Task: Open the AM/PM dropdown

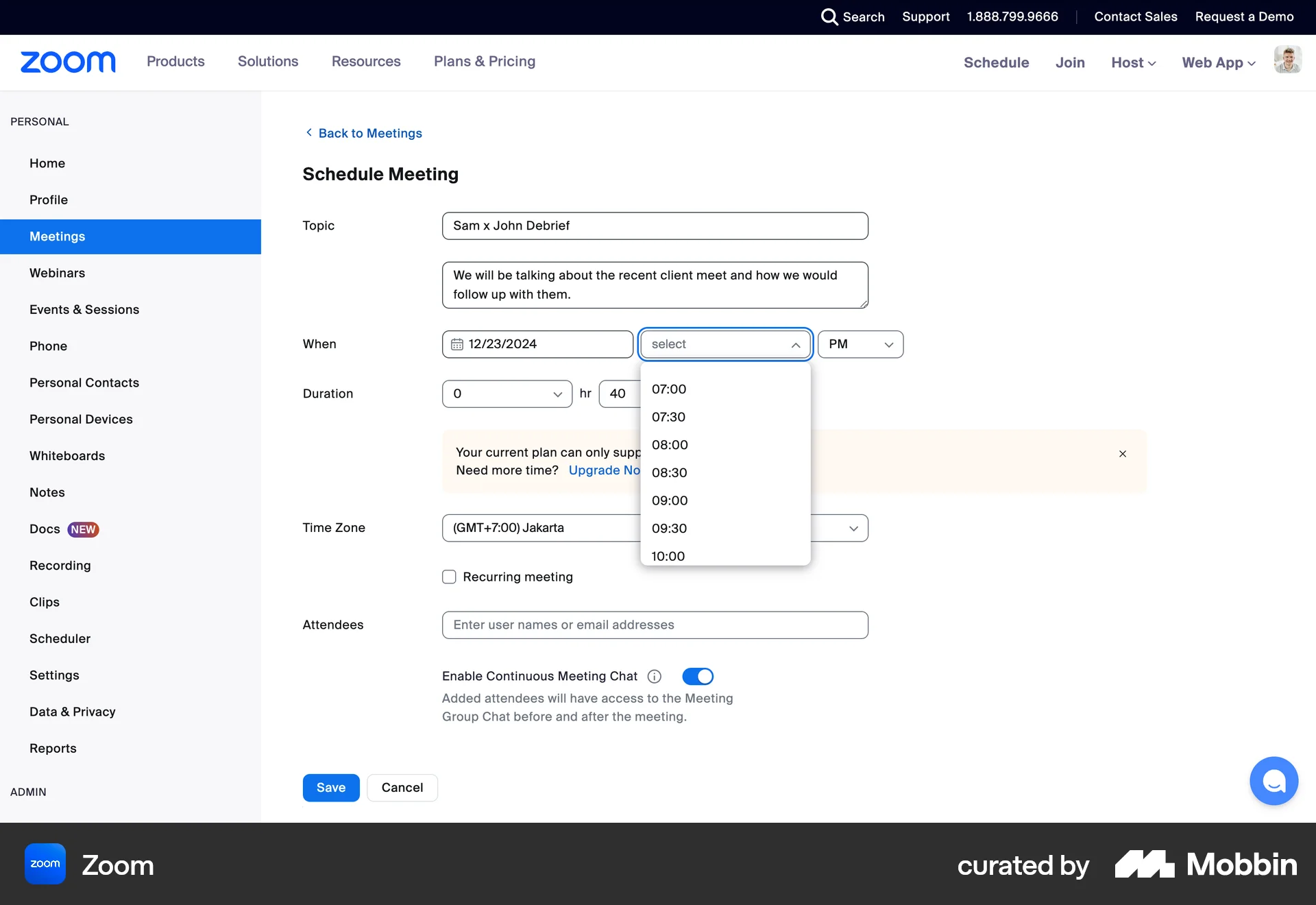Action: (x=860, y=344)
